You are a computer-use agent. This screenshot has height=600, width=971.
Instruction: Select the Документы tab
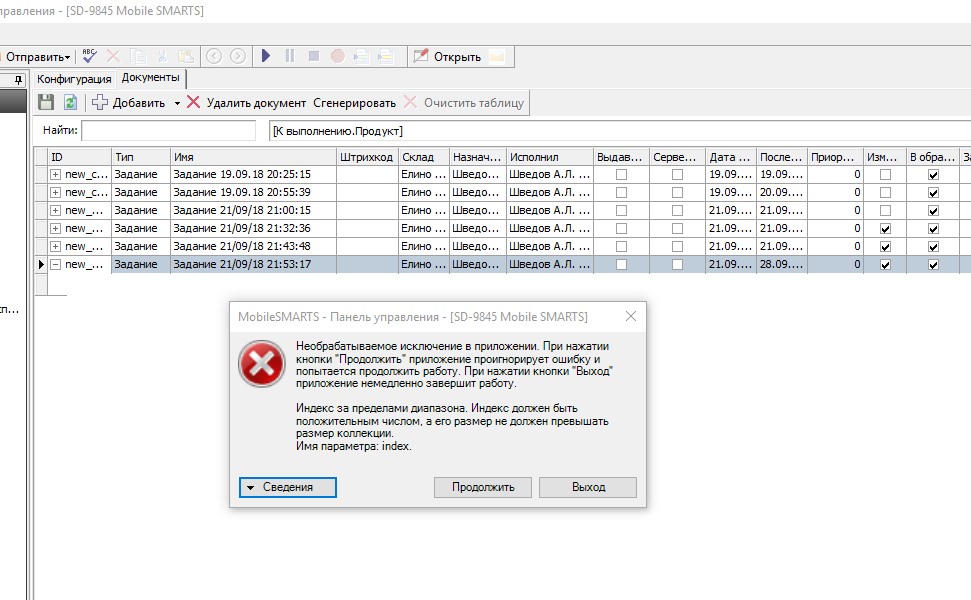click(x=150, y=77)
